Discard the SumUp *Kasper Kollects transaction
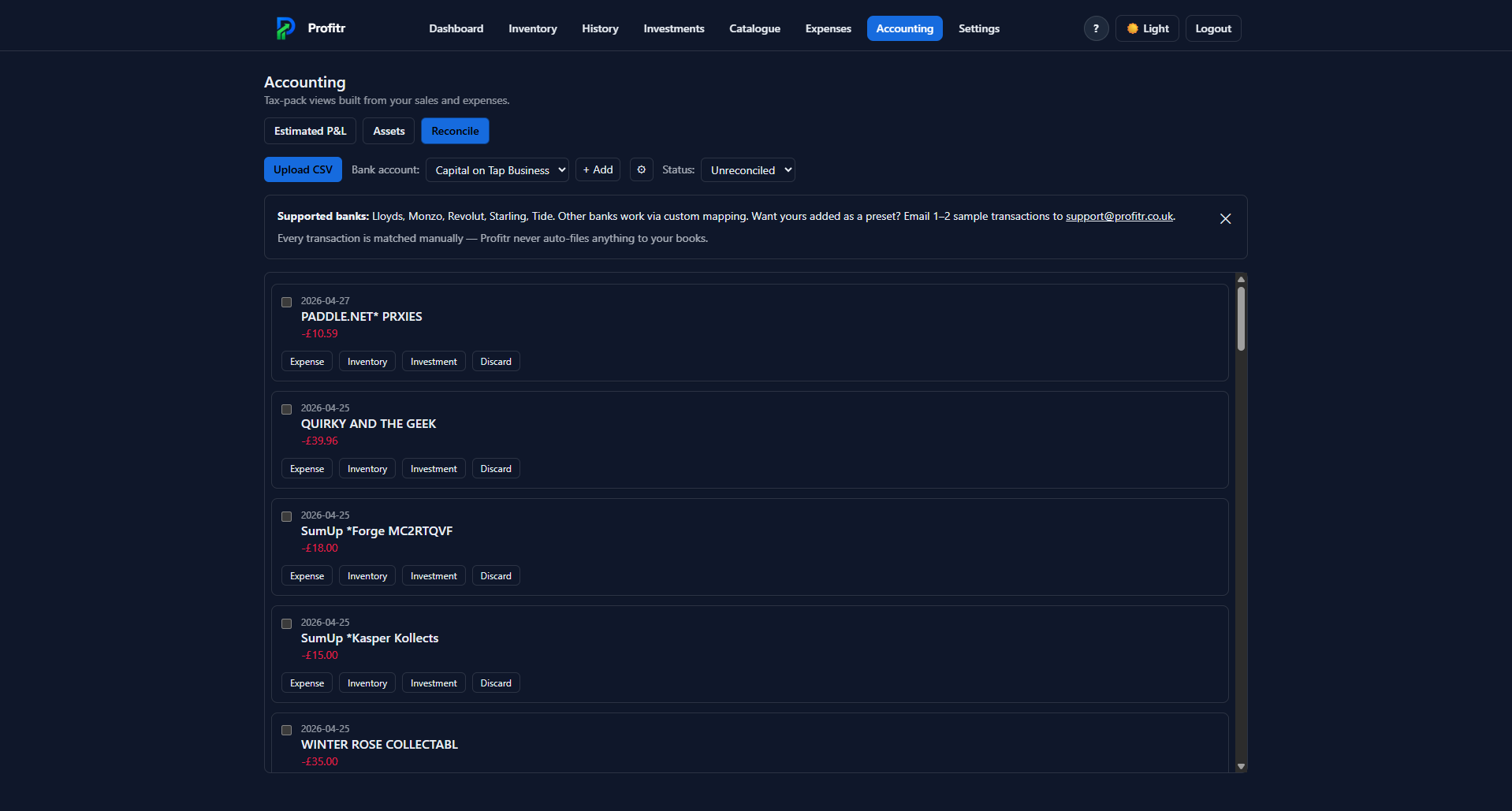Screen dimensions: 1512x811 pos(496,683)
